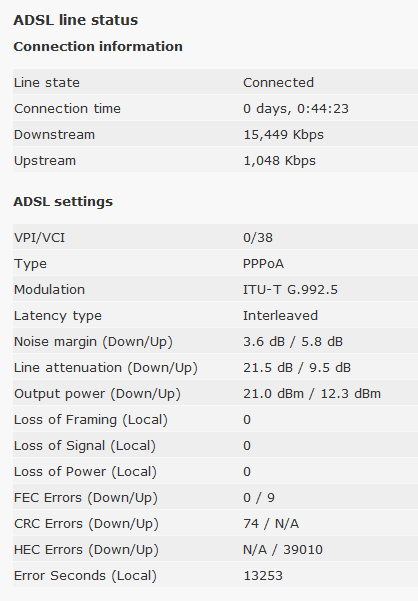This screenshot has width=418, height=601.
Task: Select the ADSL settings heading
Action: click(x=63, y=202)
